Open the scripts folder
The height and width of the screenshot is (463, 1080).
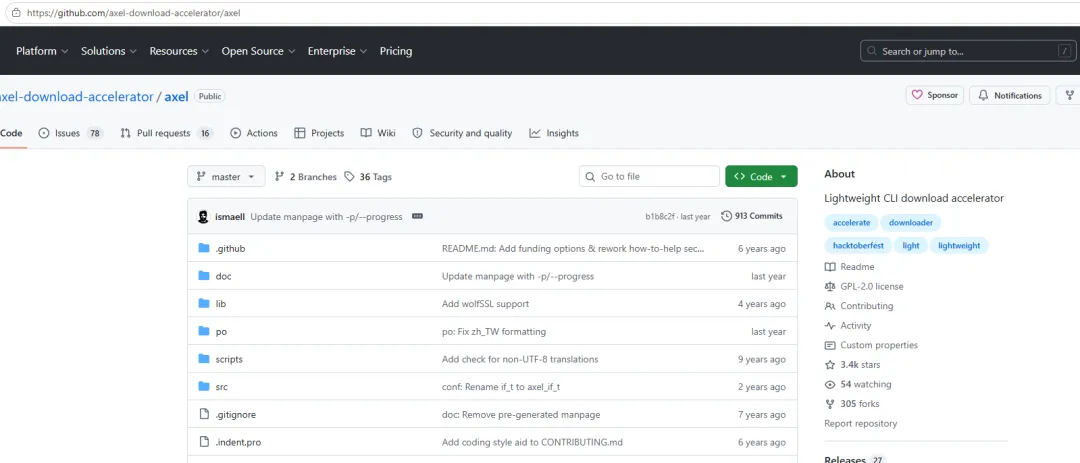point(229,359)
